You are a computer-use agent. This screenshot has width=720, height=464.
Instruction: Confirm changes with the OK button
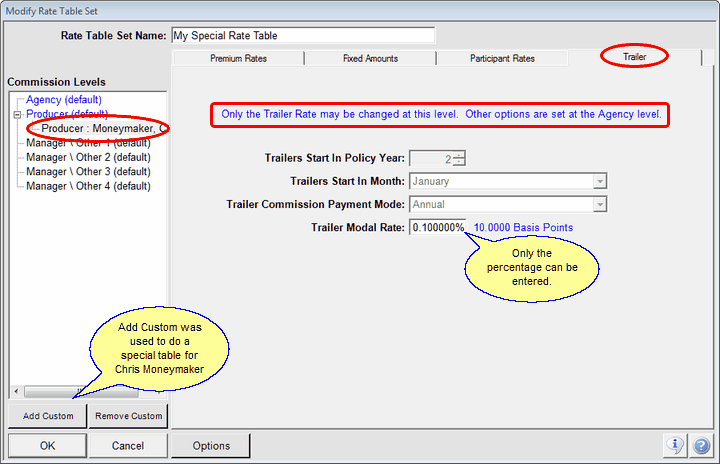click(47, 445)
